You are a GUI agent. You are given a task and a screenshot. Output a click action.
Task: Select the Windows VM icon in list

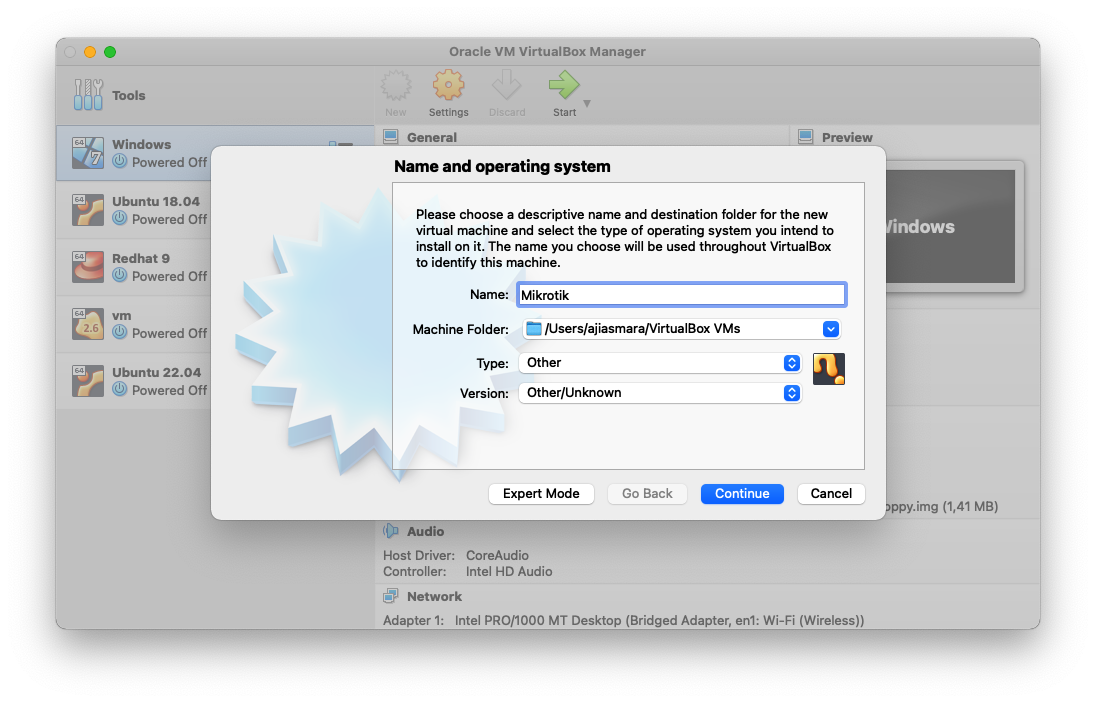tap(88, 153)
